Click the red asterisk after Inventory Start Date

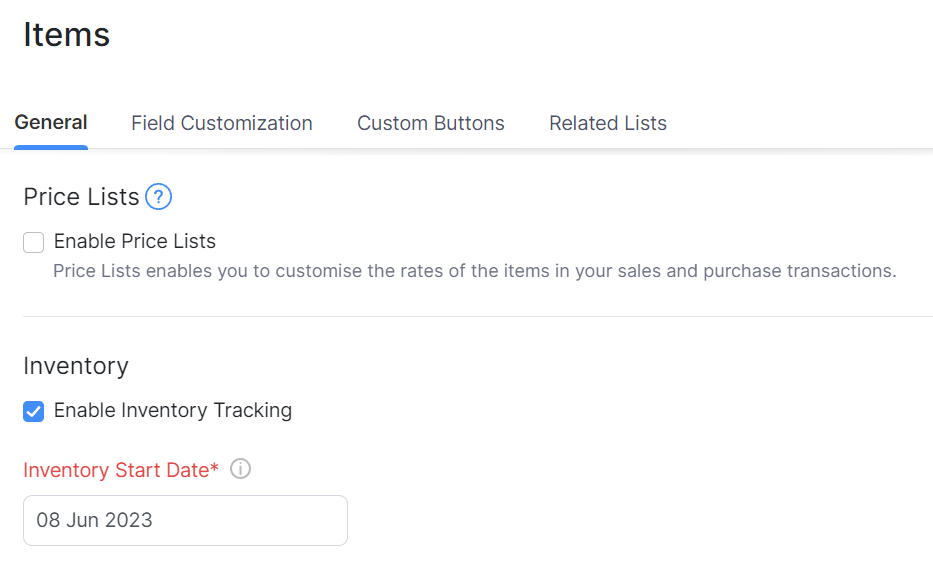coord(215,467)
